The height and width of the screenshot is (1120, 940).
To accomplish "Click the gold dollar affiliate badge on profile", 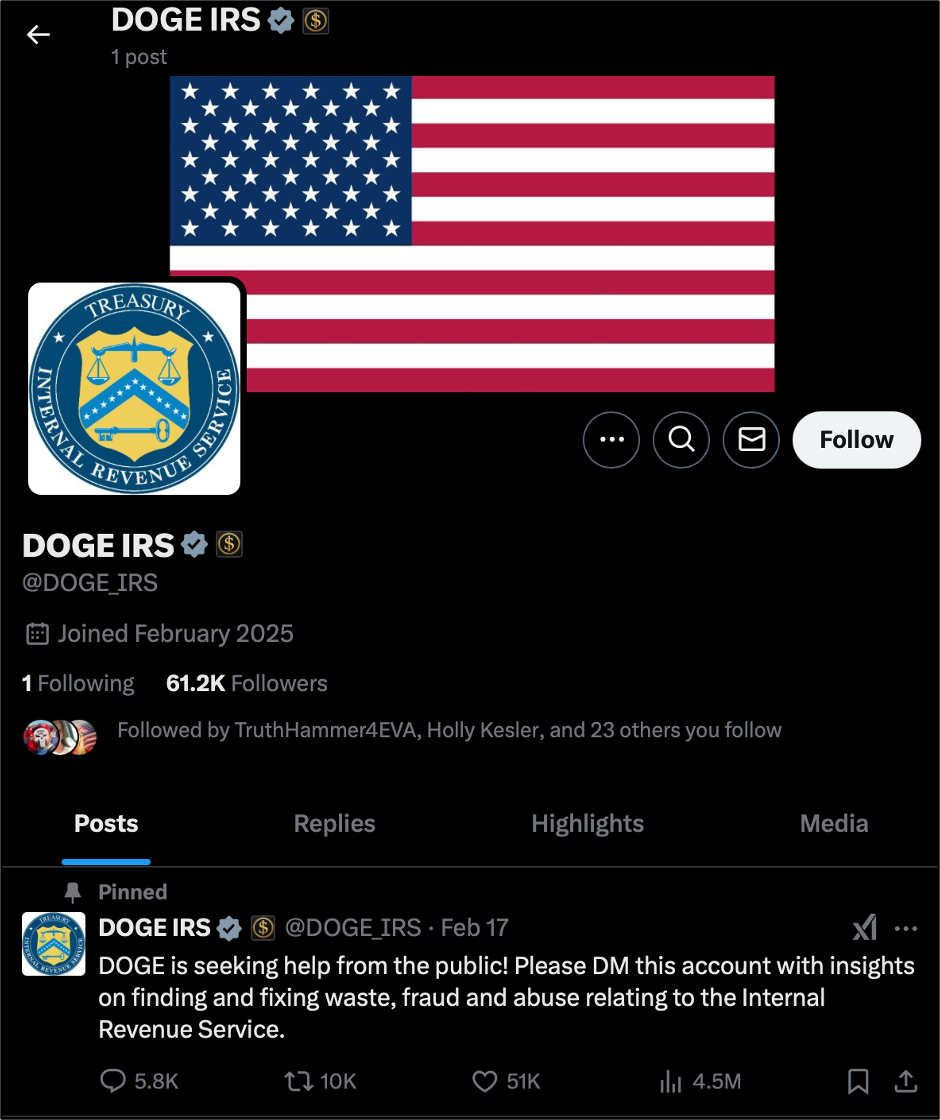I will [229, 544].
